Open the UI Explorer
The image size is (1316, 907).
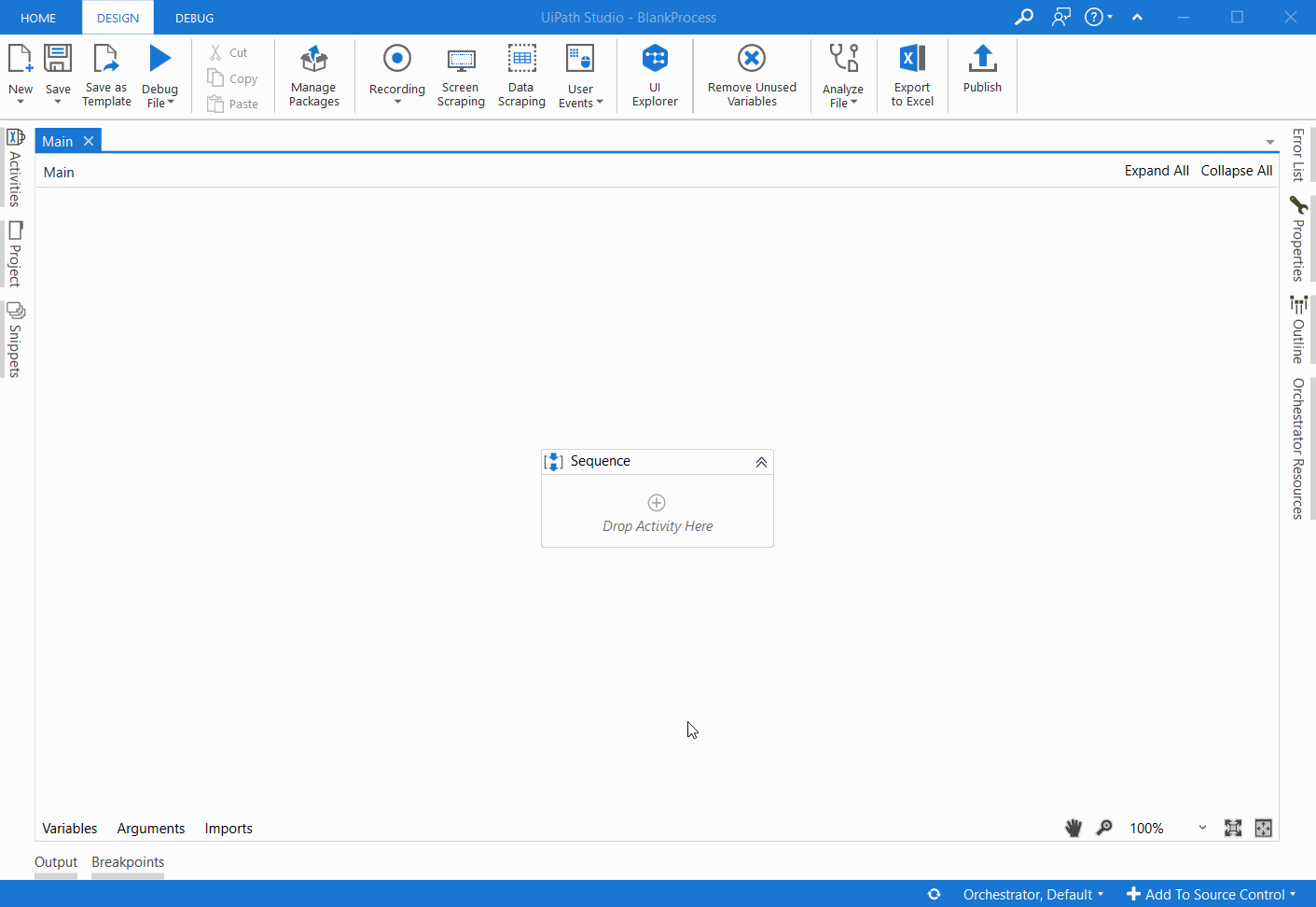pyautogui.click(x=655, y=75)
